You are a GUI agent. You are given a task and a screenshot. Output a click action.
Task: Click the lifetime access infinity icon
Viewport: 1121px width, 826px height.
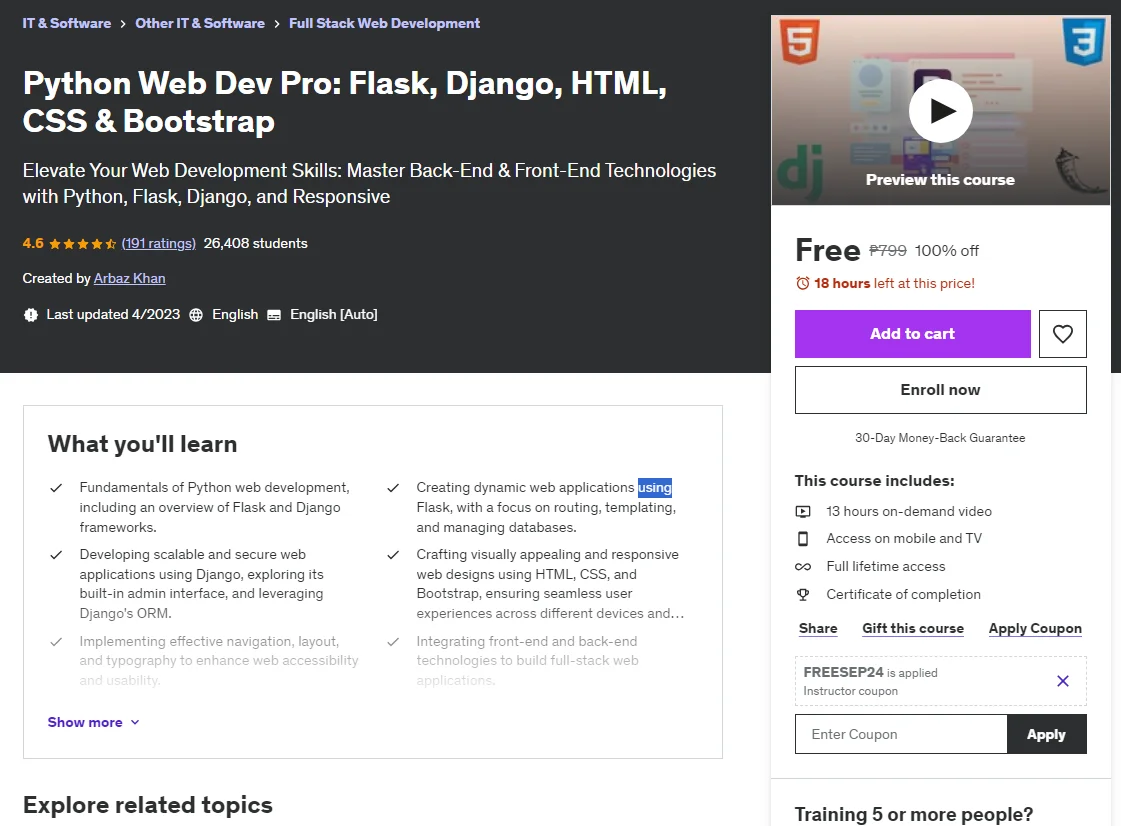pos(803,566)
